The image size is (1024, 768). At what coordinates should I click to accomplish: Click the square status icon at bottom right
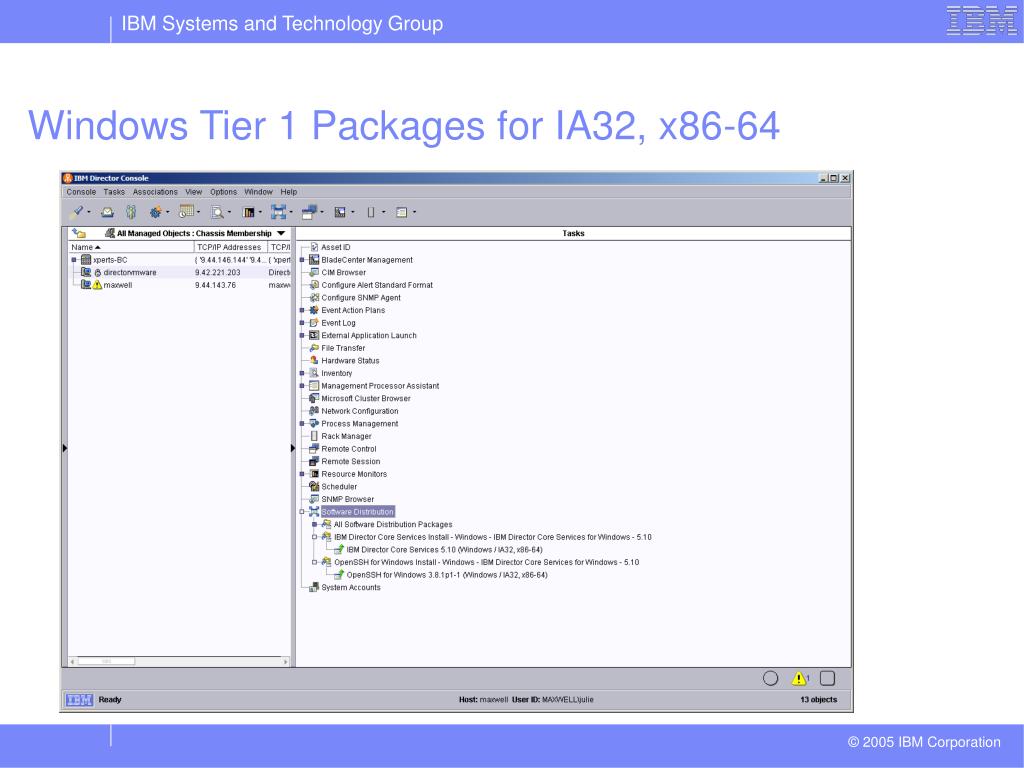pyautogui.click(x=827, y=679)
